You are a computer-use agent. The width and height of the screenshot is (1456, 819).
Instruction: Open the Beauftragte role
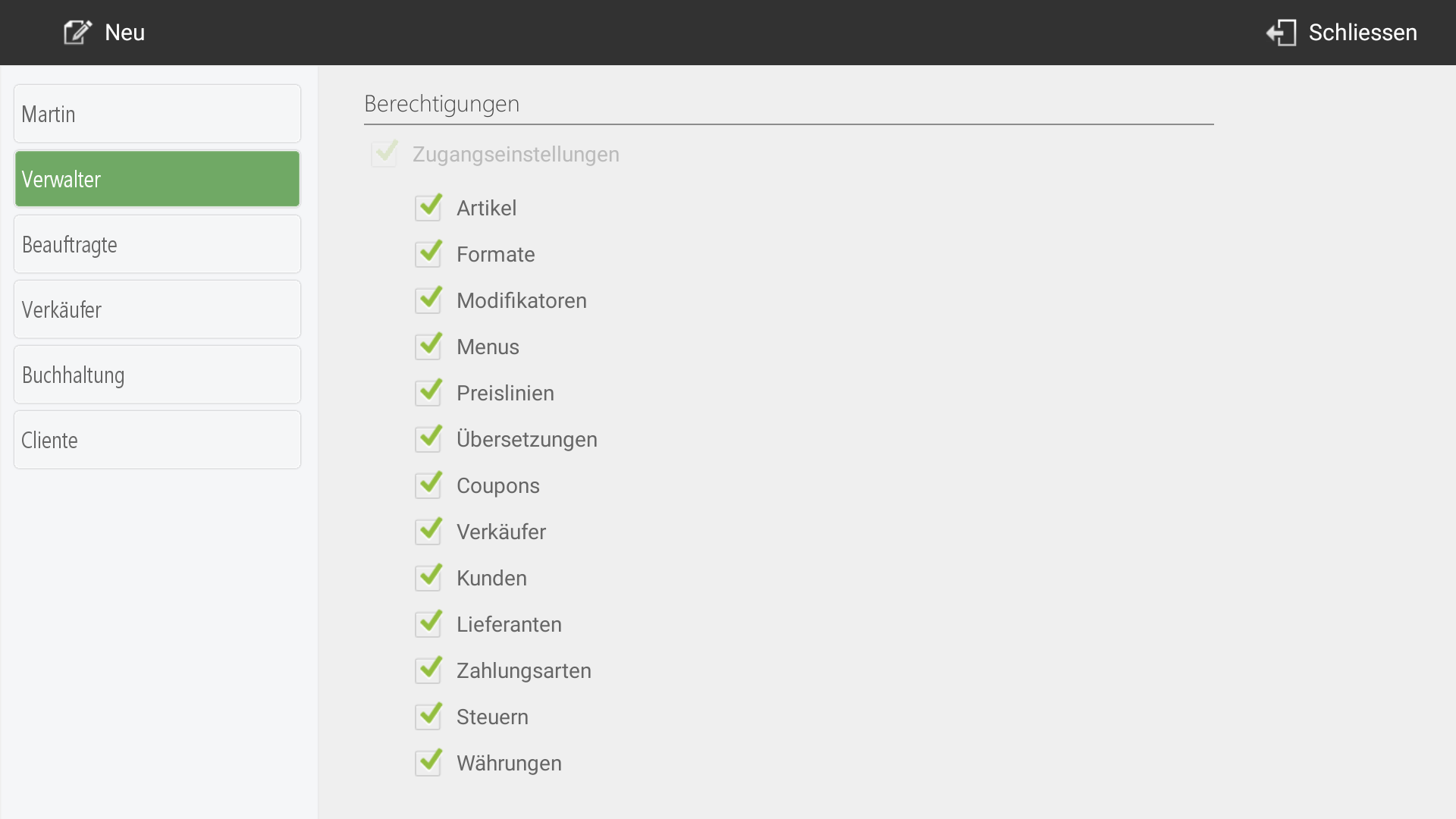pyautogui.click(x=157, y=244)
